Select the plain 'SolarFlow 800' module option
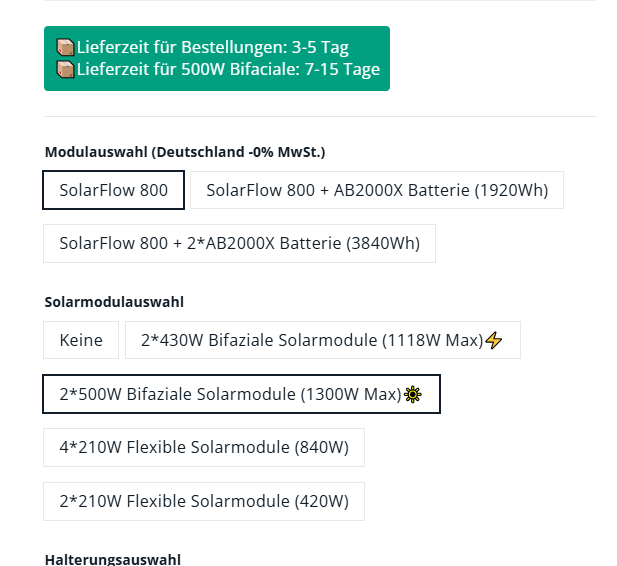This screenshot has height=566, width=617. 113,190
